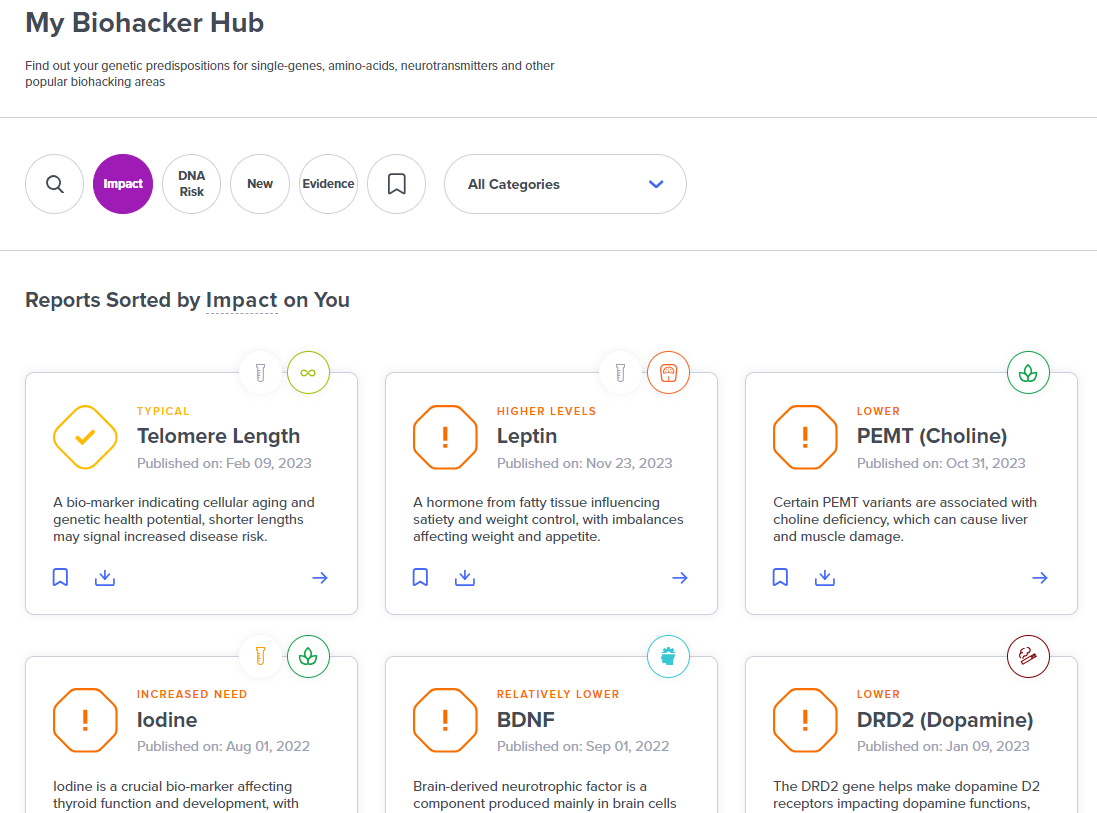The height and width of the screenshot is (813, 1097).
Task: Click the Impact sort button
Action: [x=122, y=184]
